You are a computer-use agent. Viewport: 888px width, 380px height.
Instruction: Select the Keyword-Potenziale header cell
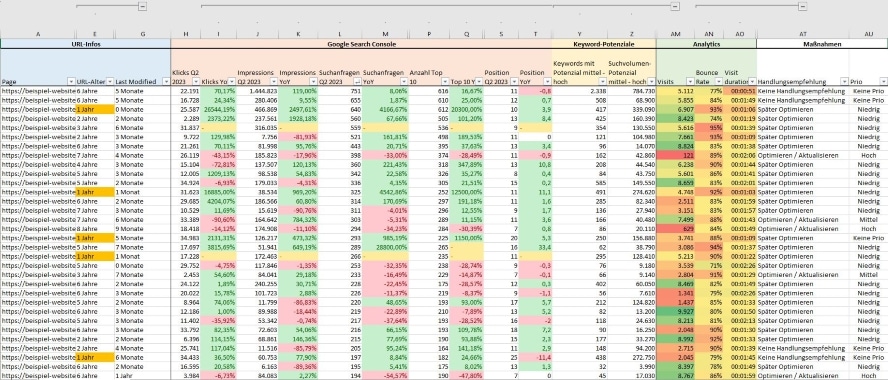(604, 43)
